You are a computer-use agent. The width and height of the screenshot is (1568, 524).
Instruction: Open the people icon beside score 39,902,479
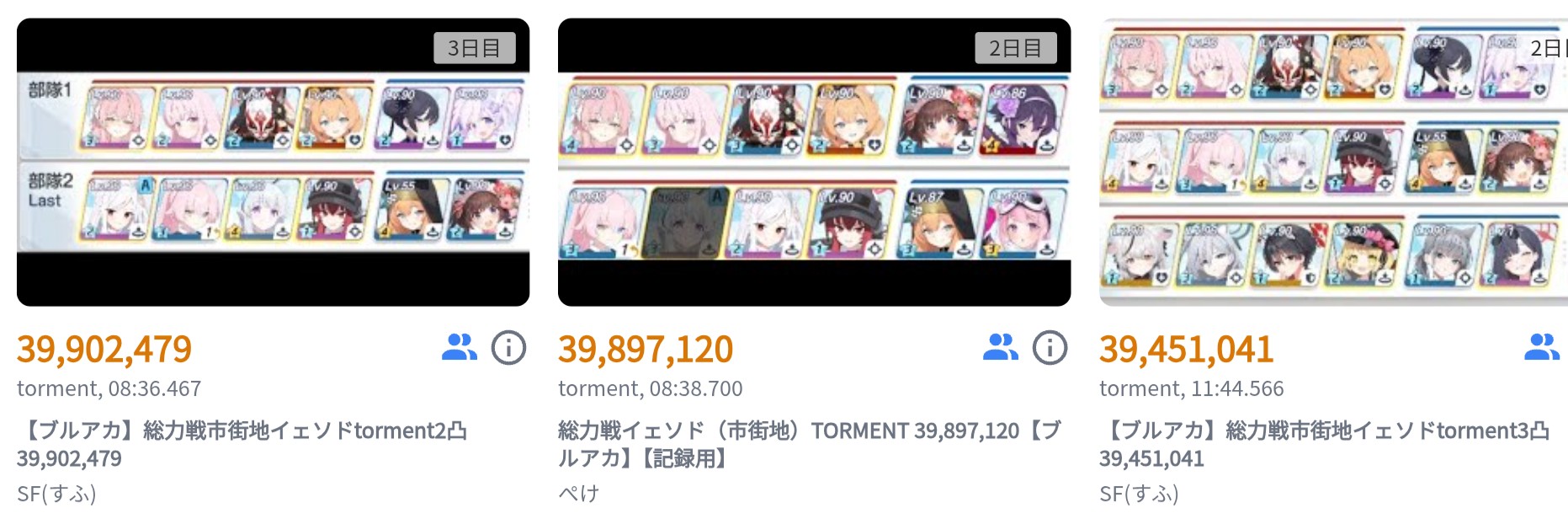(460, 347)
